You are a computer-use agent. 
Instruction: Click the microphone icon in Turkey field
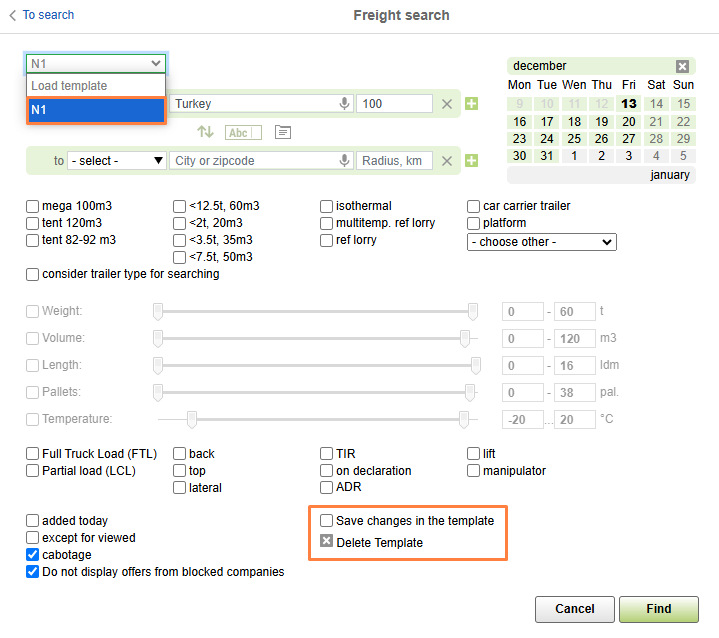tap(345, 104)
